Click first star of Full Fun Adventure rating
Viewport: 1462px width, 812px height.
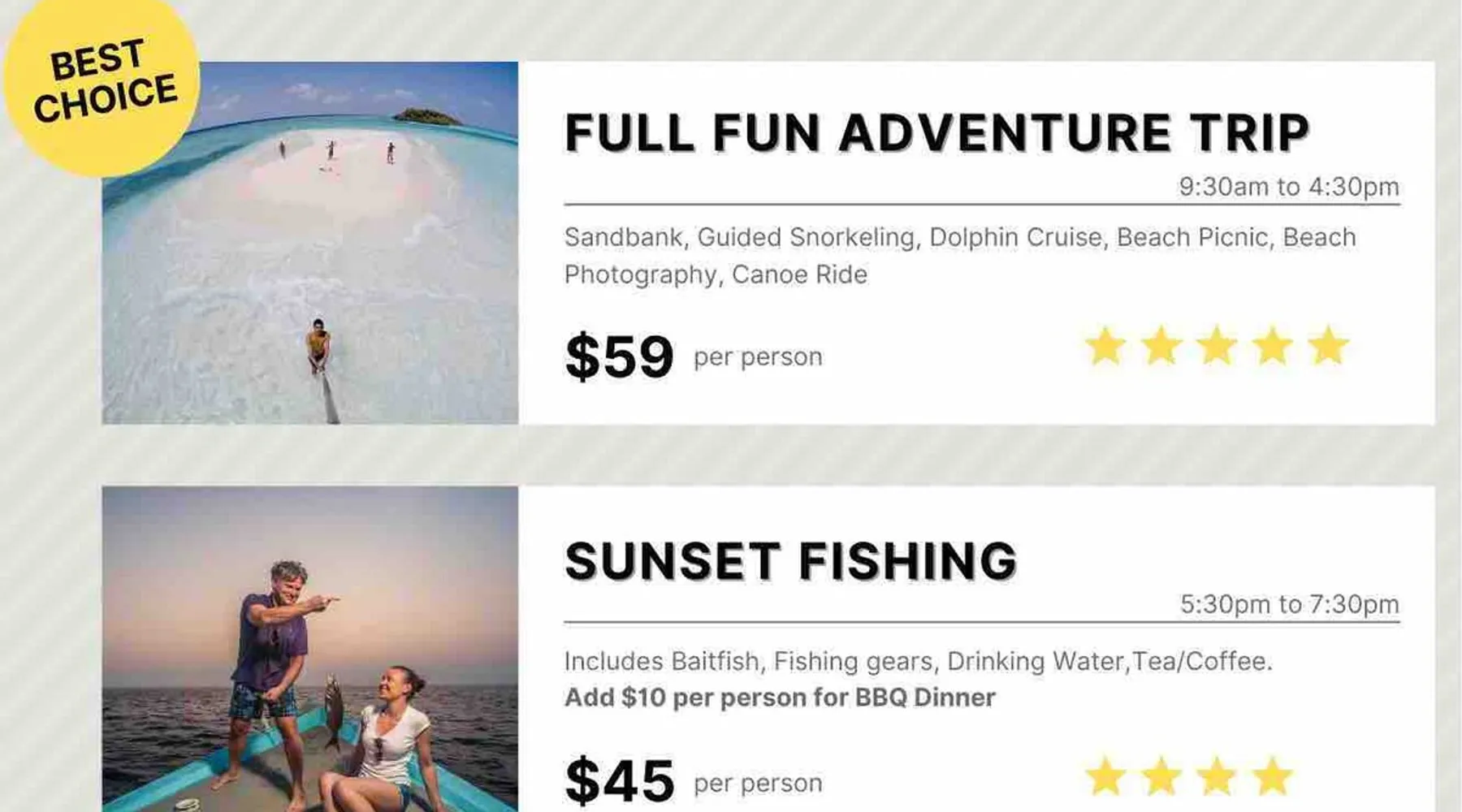click(x=1105, y=347)
